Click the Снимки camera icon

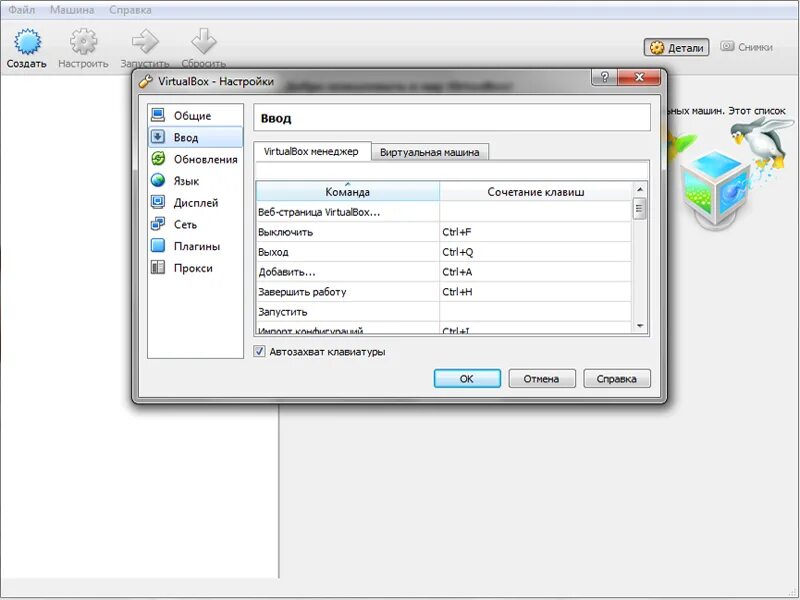coord(727,46)
